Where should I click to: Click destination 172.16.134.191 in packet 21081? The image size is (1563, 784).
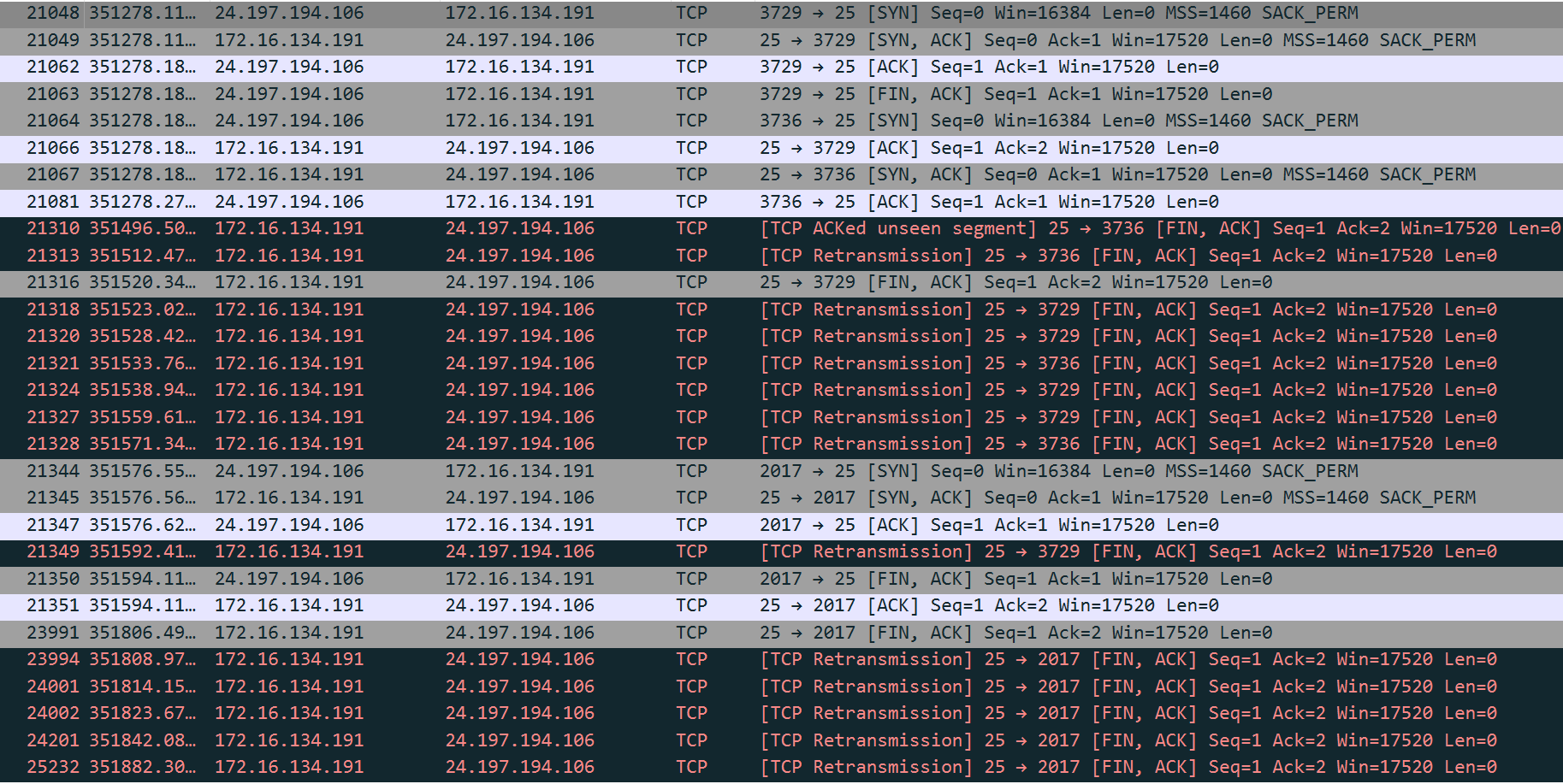click(520, 202)
